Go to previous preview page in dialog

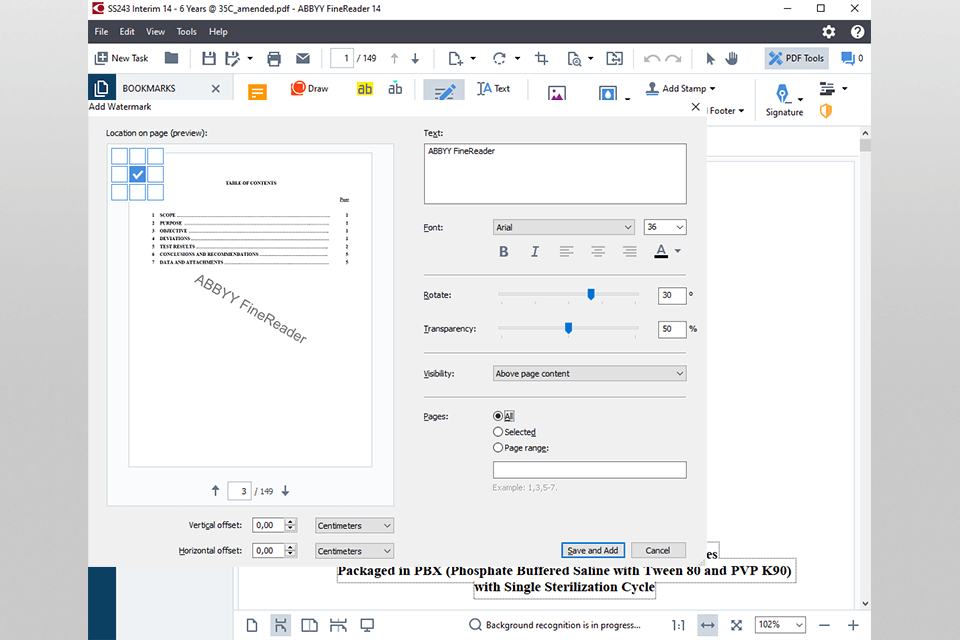[216, 491]
